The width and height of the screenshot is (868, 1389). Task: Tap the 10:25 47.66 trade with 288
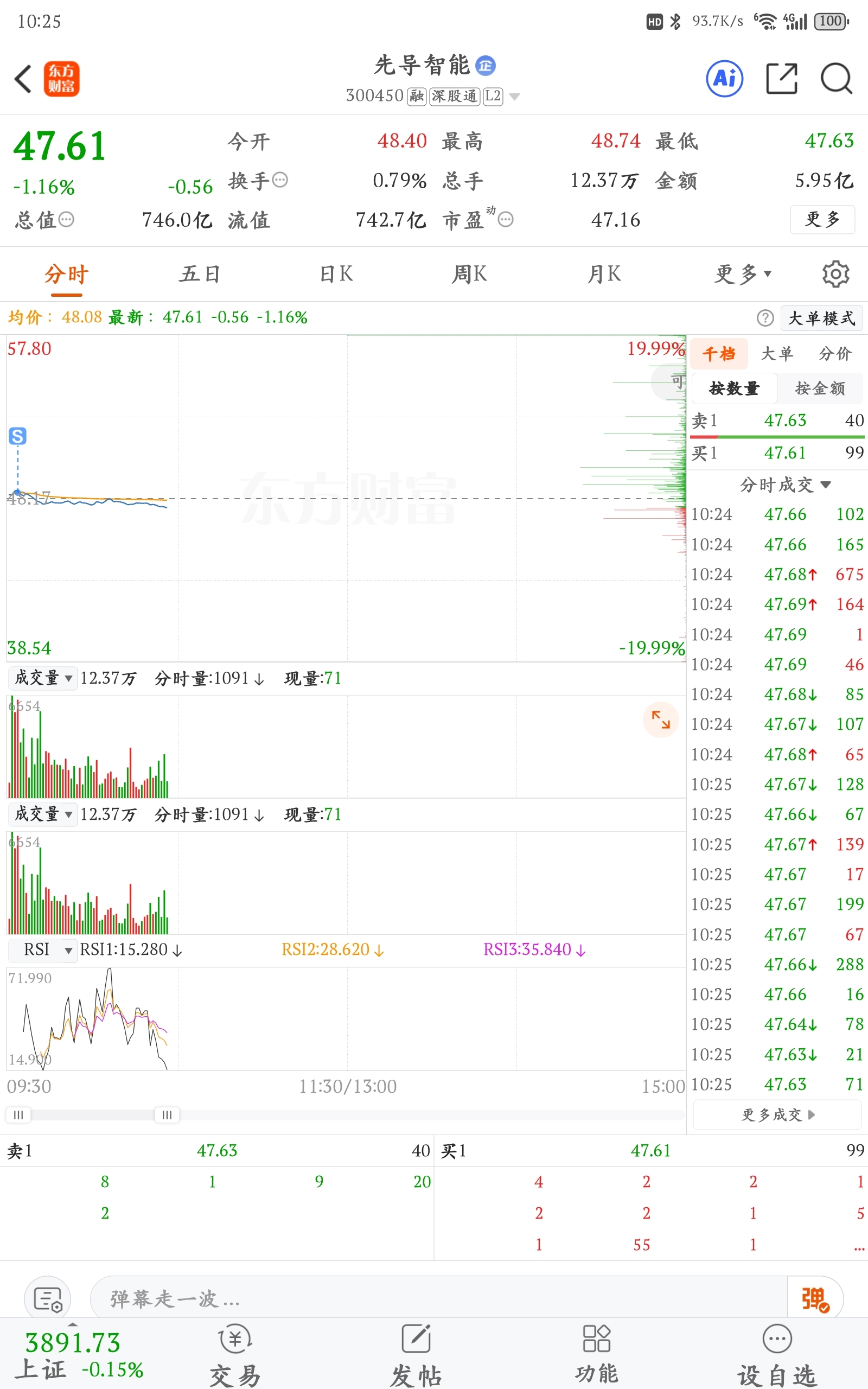click(x=777, y=964)
